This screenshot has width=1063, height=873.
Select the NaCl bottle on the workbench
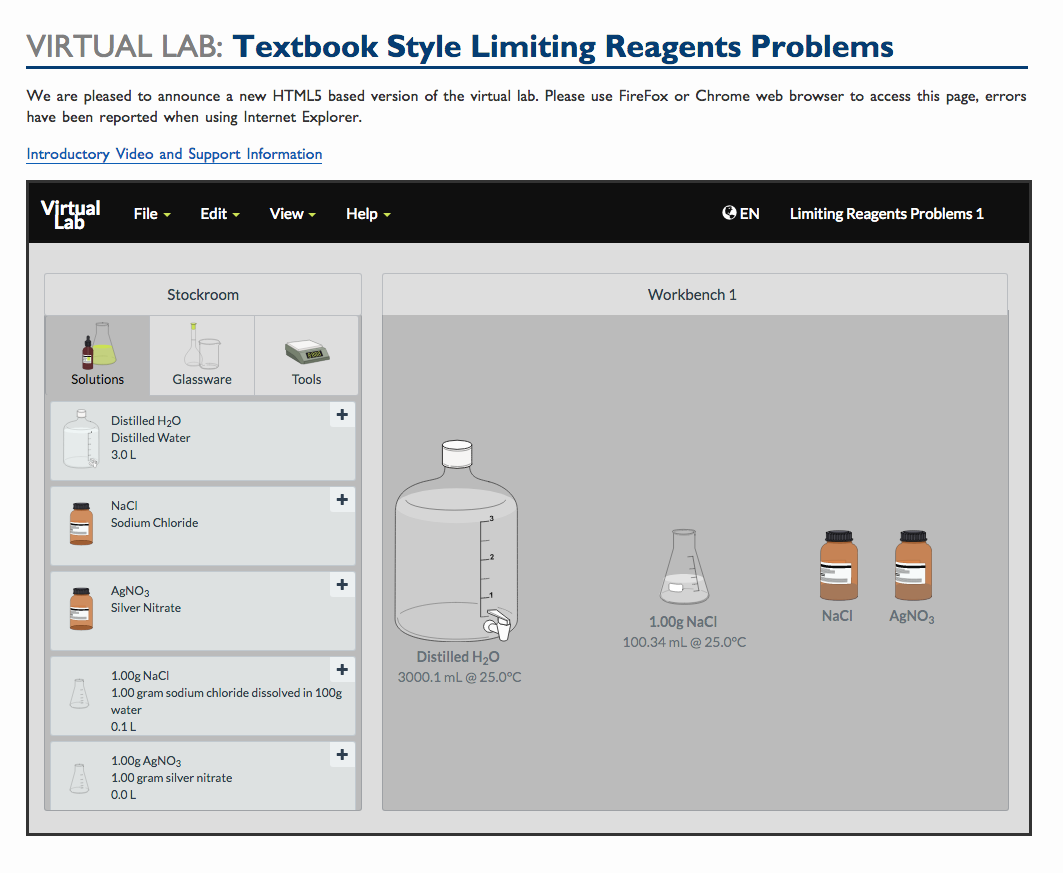(837, 565)
